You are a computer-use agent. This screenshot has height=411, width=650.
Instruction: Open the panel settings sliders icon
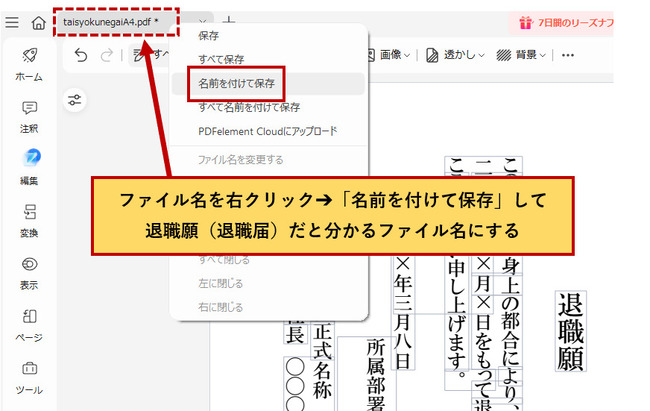coord(75,100)
